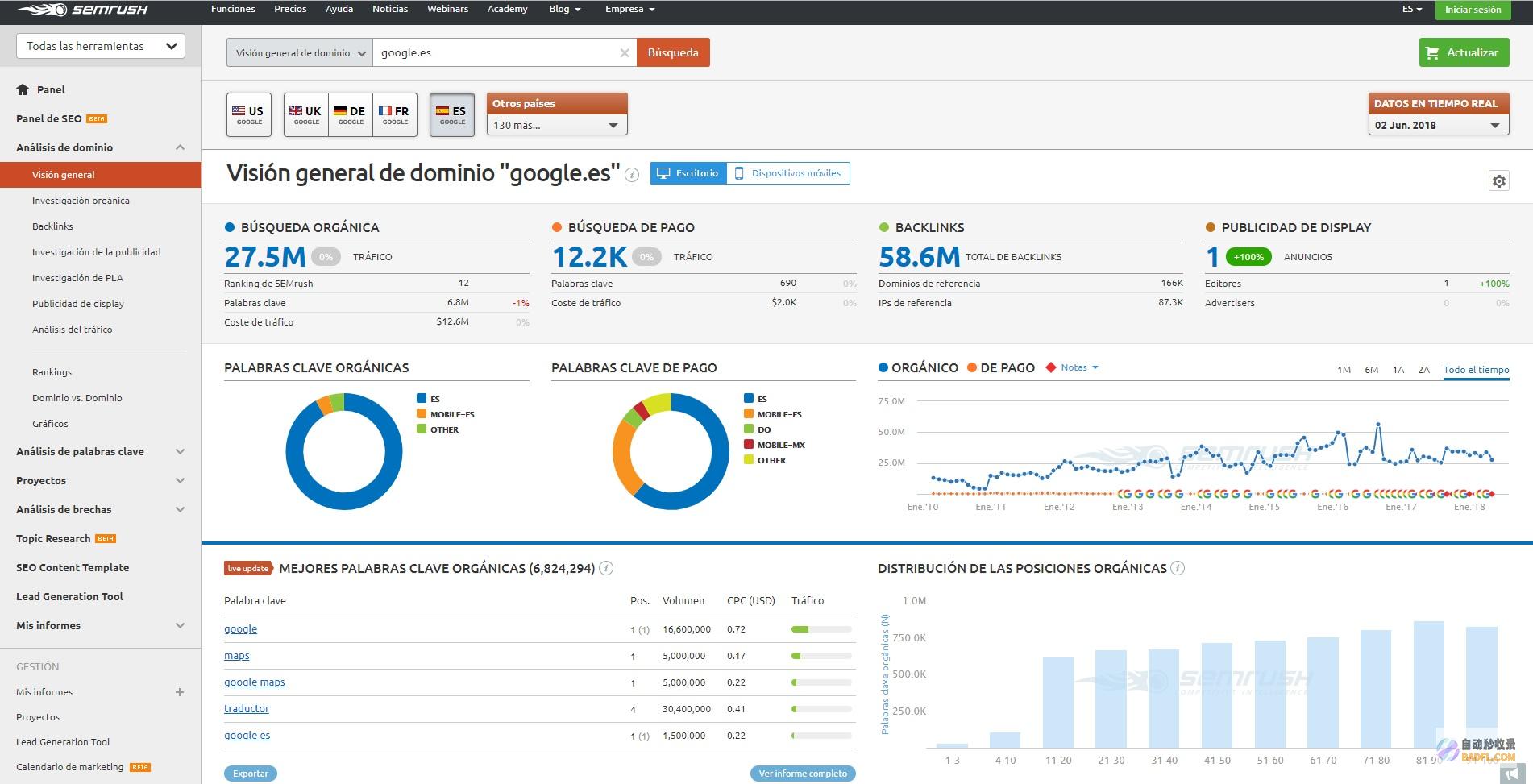Screen dimensions: 1533x784
Task: Open Topic Research in the sidebar
Action: pos(53,538)
